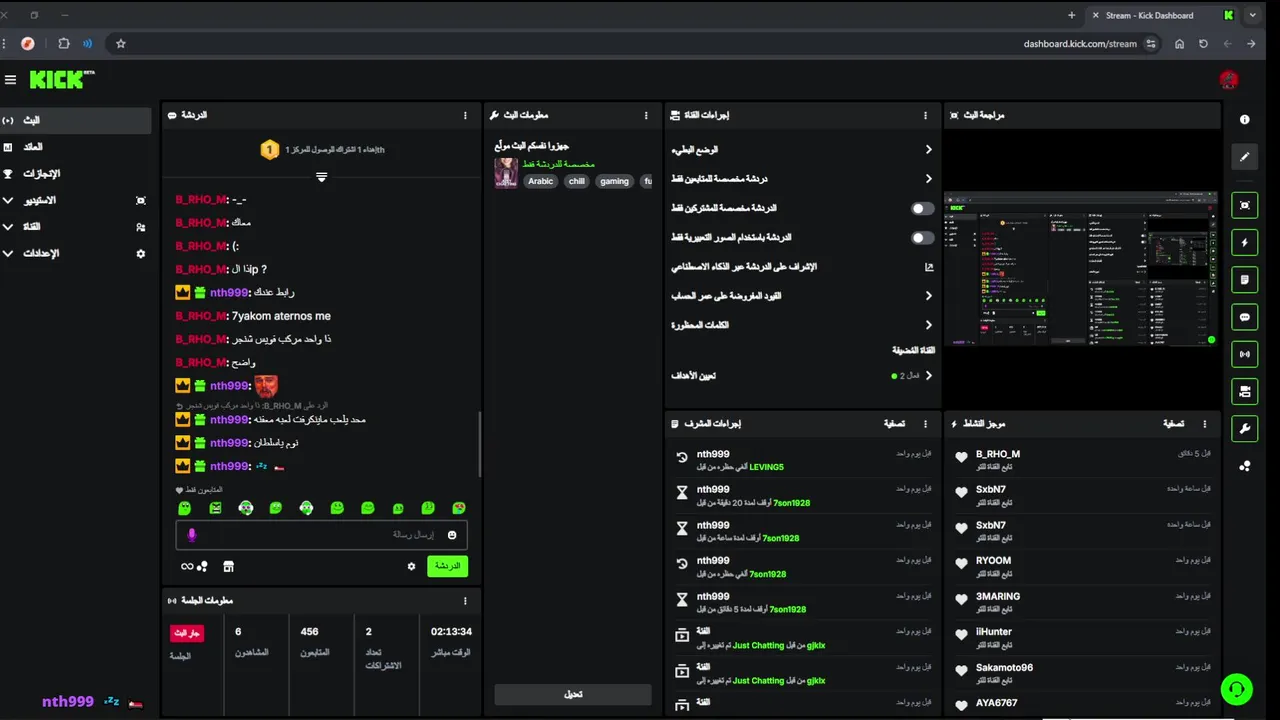Open the filter (تصفية) in activity feed panel
Viewport: 1280px width, 720px height.
(x=1173, y=424)
